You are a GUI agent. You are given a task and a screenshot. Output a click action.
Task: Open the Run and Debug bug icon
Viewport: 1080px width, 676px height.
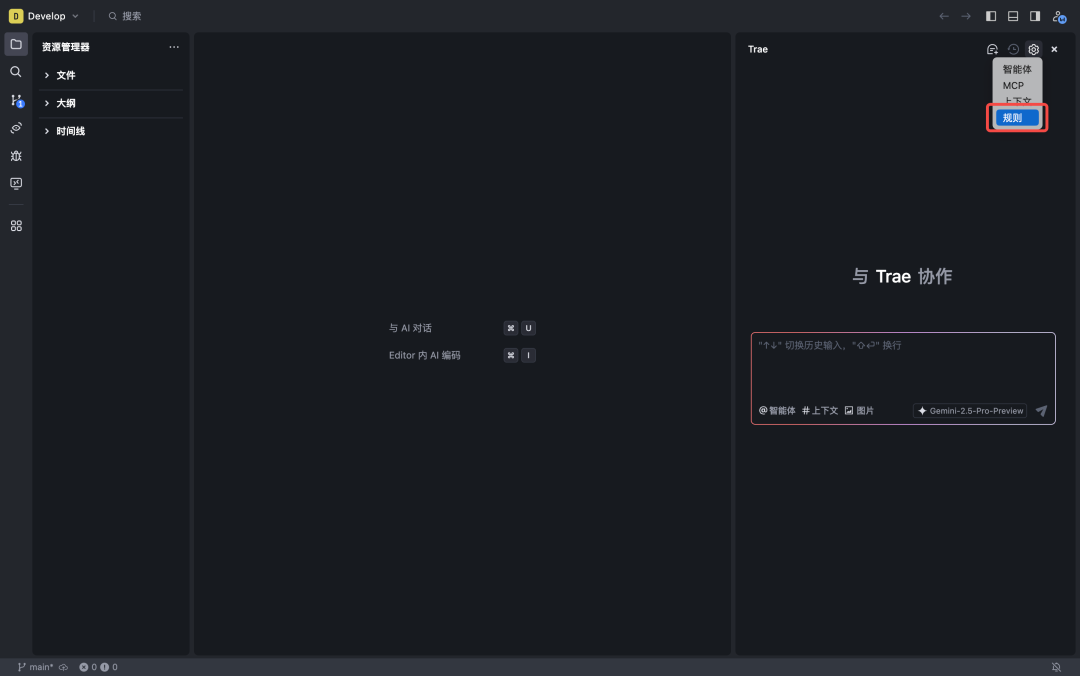[16, 156]
